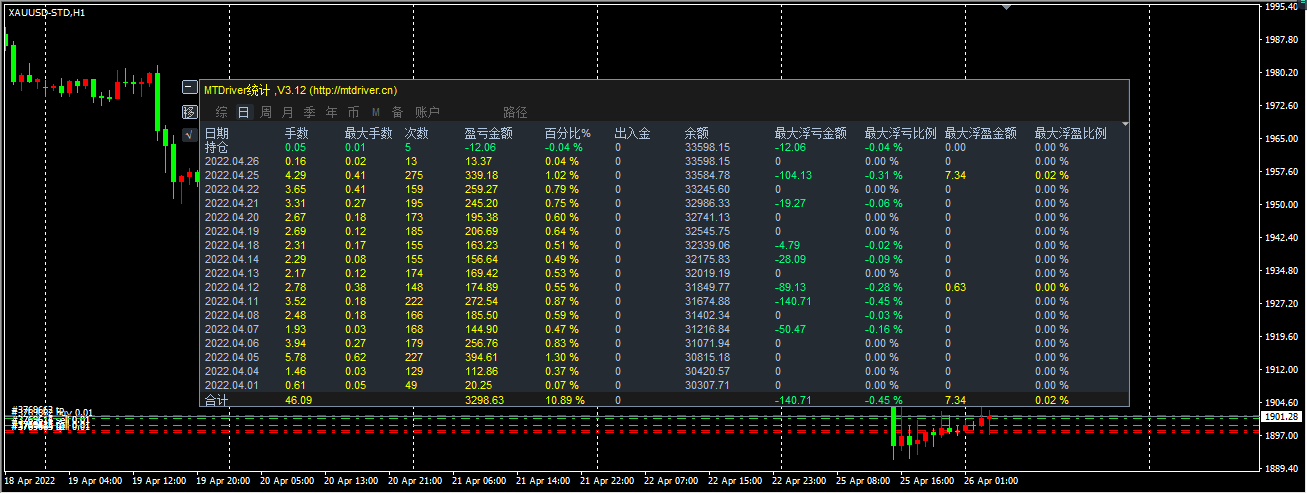This screenshot has height=494, width=1307.
Task: Select the 2022.04.12 date row
Action: pos(231,287)
